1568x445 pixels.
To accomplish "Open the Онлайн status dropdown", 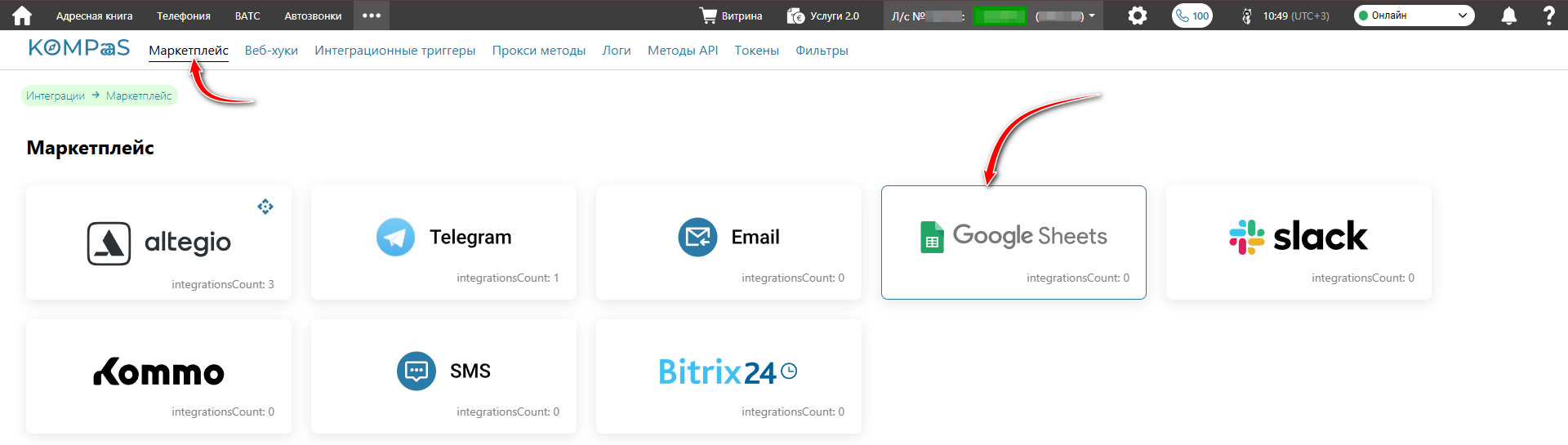I will coord(1414,16).
